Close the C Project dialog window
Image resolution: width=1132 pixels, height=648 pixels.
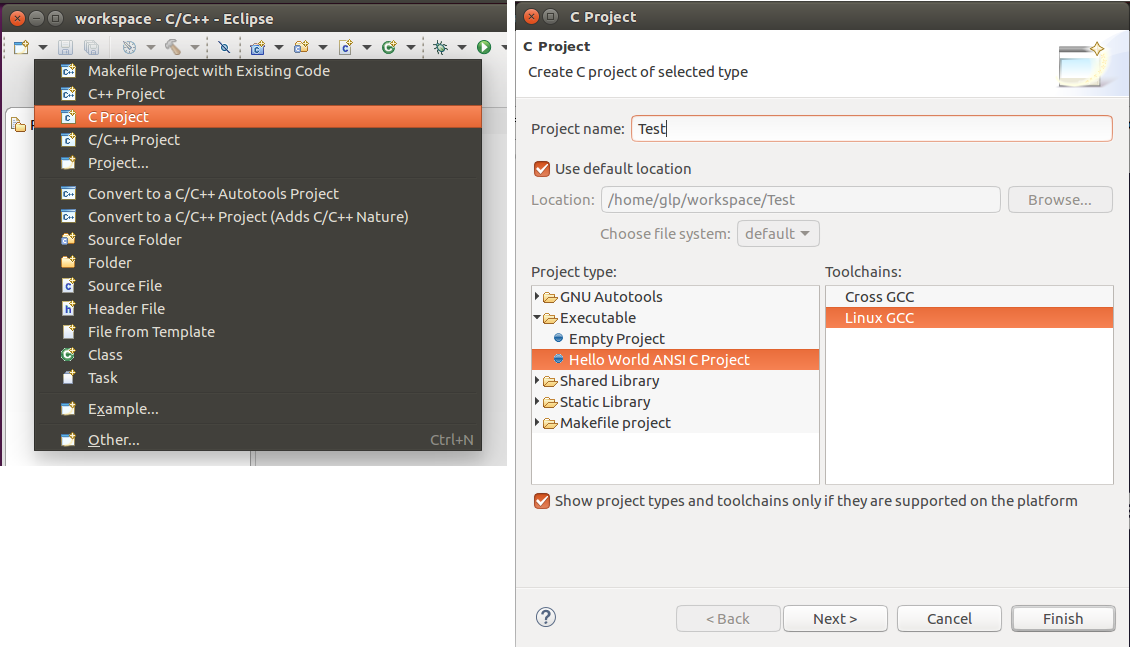tap(531, 17)
